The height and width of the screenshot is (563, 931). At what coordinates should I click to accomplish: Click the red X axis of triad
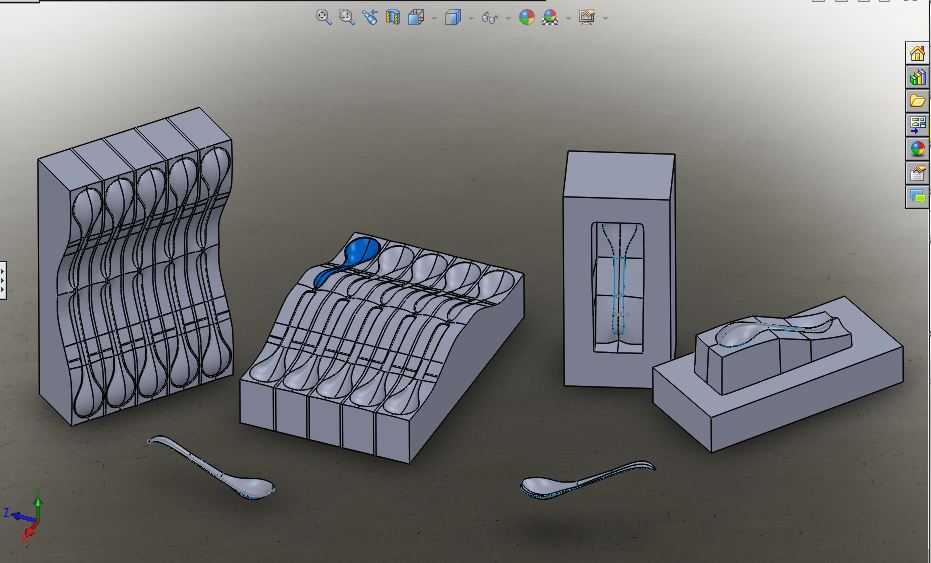point(30,531)
